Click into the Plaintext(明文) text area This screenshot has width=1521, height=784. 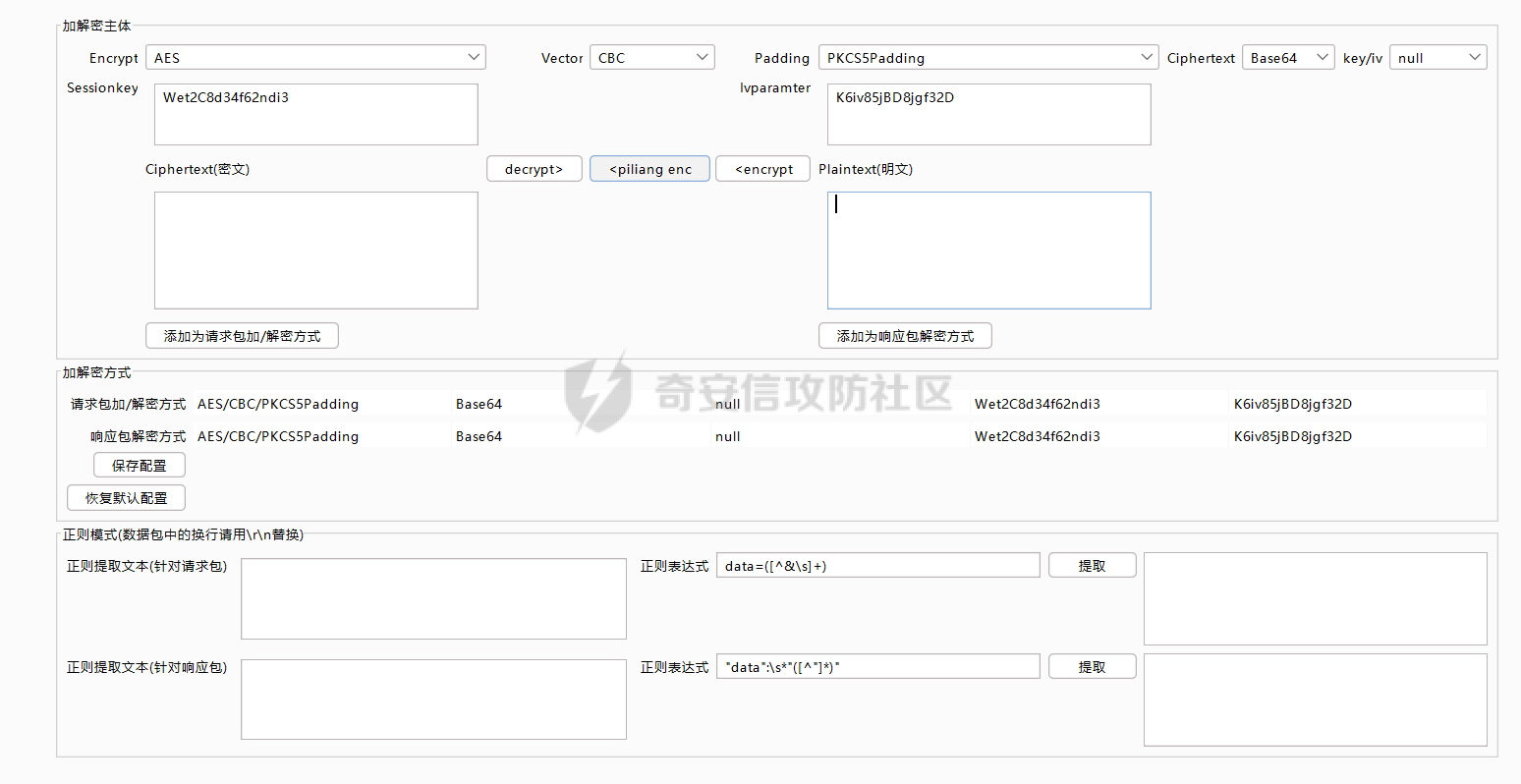[988, 251]
